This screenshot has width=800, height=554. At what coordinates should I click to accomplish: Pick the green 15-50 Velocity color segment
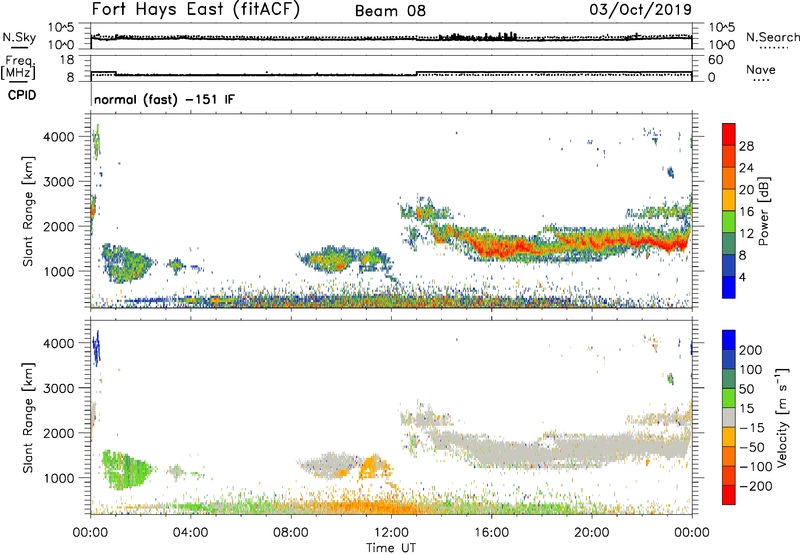(x=729, y=398)
